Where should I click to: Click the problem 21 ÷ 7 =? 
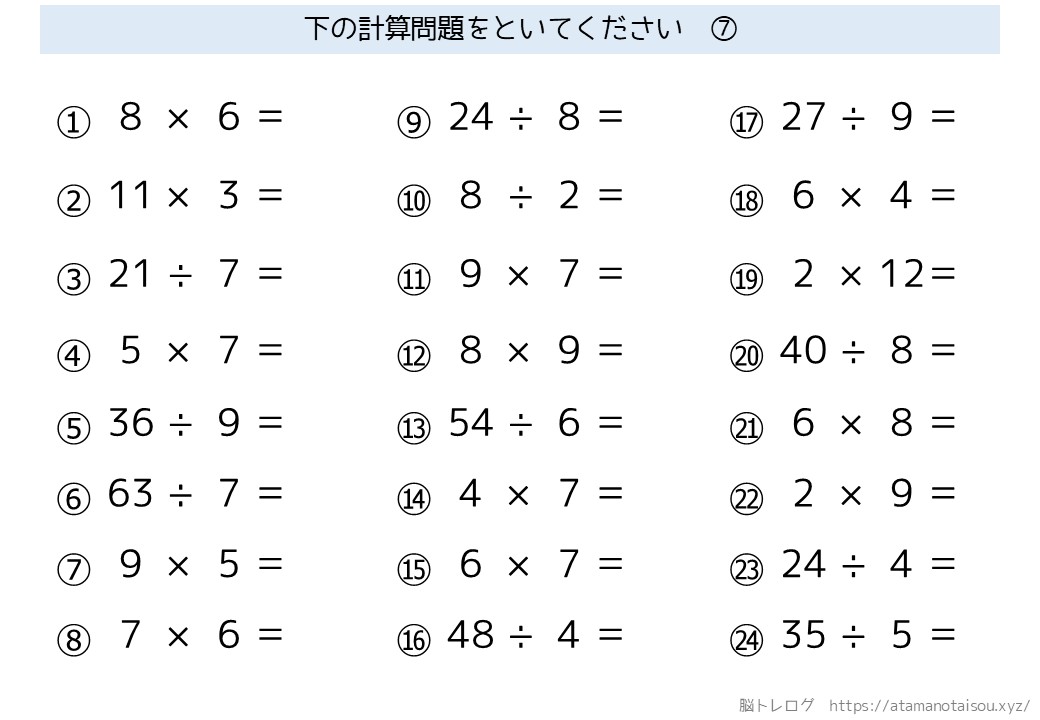tap(196, 274)
